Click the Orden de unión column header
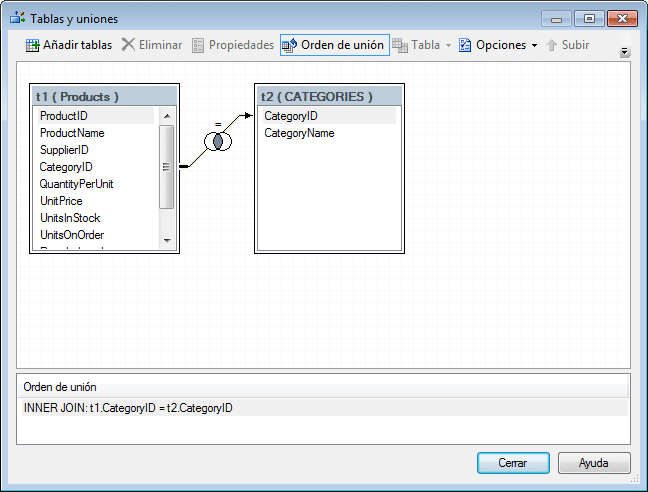This screenshot has width=648, height=492. click(325, 387)
